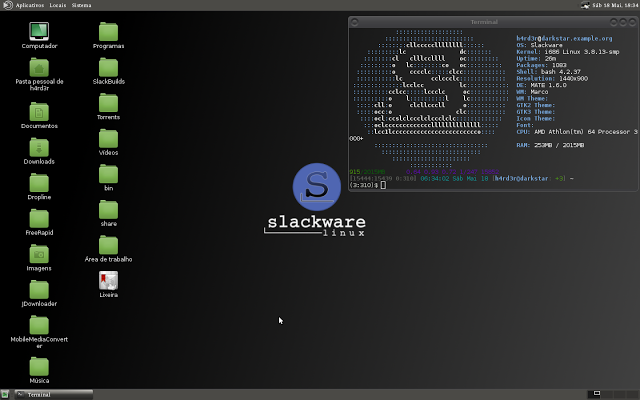Screen dimensions: 640x400
Task: Open the Sistema menu
Action: [x=81, y=5]
